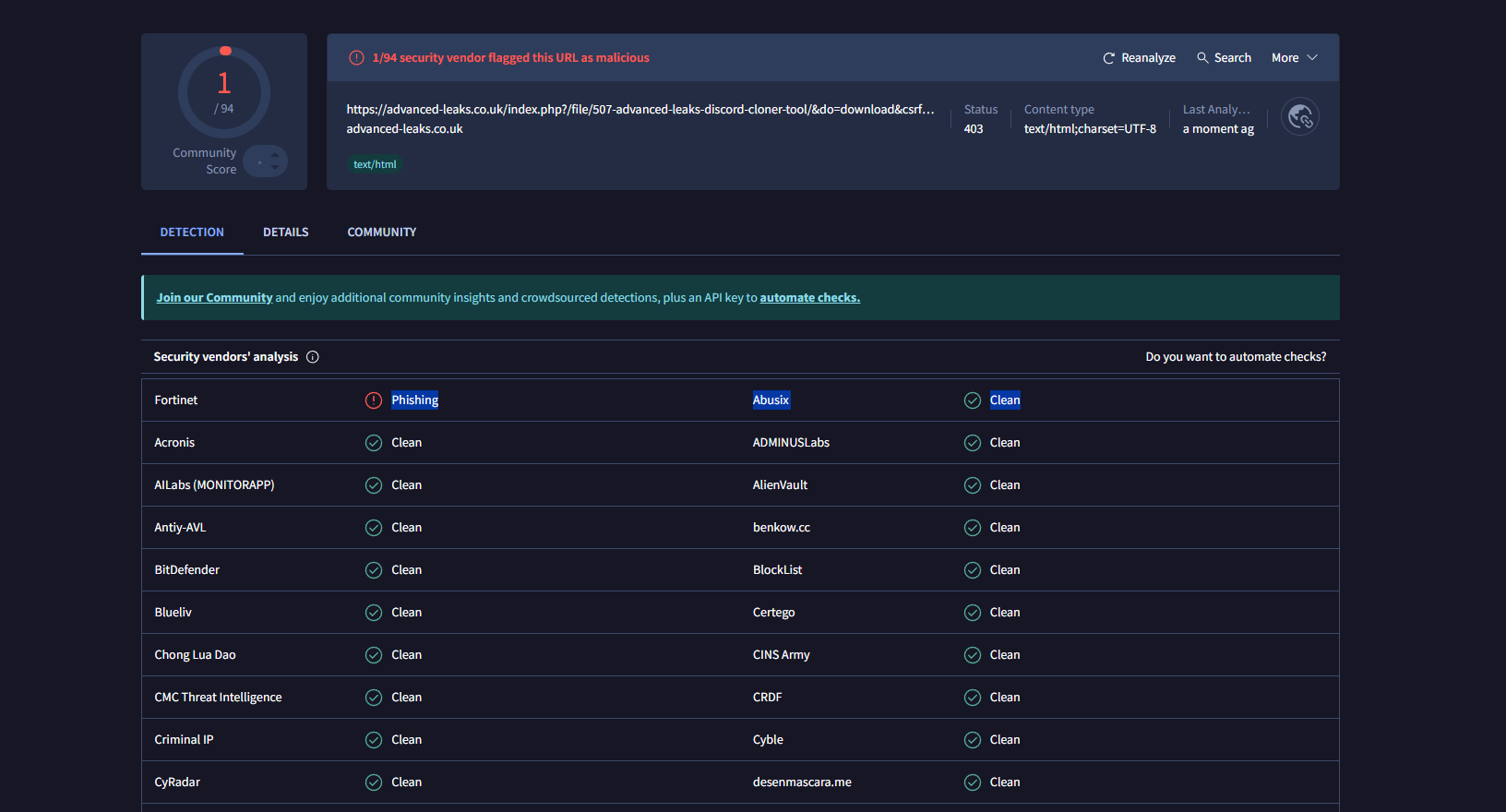The width and height of the screenshot is (1506, 812).
Task: Click the globe-link URL icon
Action: point(1300,117)
